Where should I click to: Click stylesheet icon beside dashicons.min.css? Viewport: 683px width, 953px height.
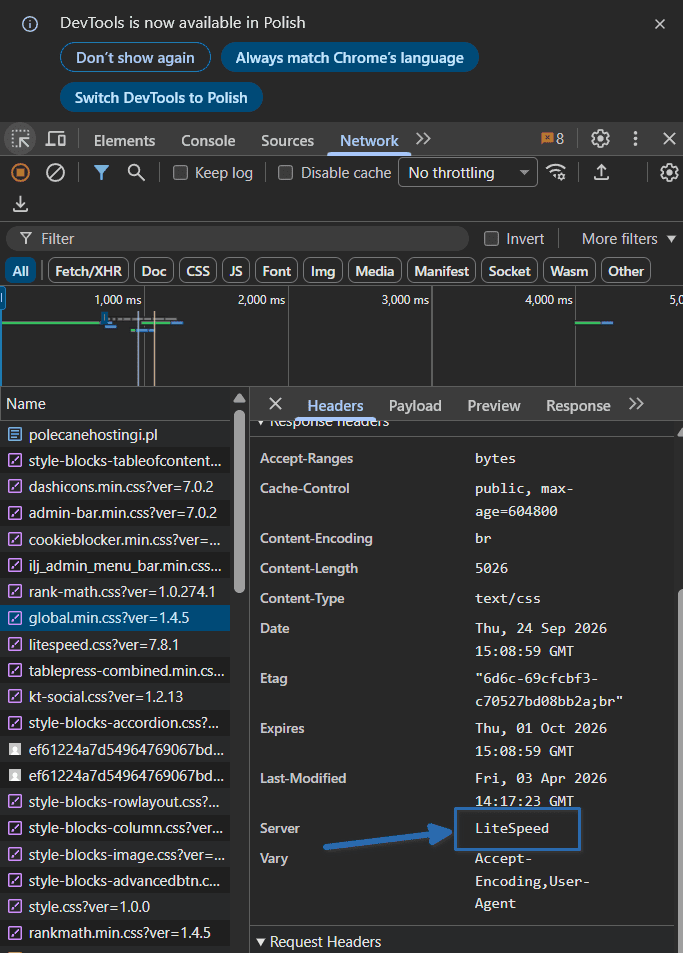15,487
